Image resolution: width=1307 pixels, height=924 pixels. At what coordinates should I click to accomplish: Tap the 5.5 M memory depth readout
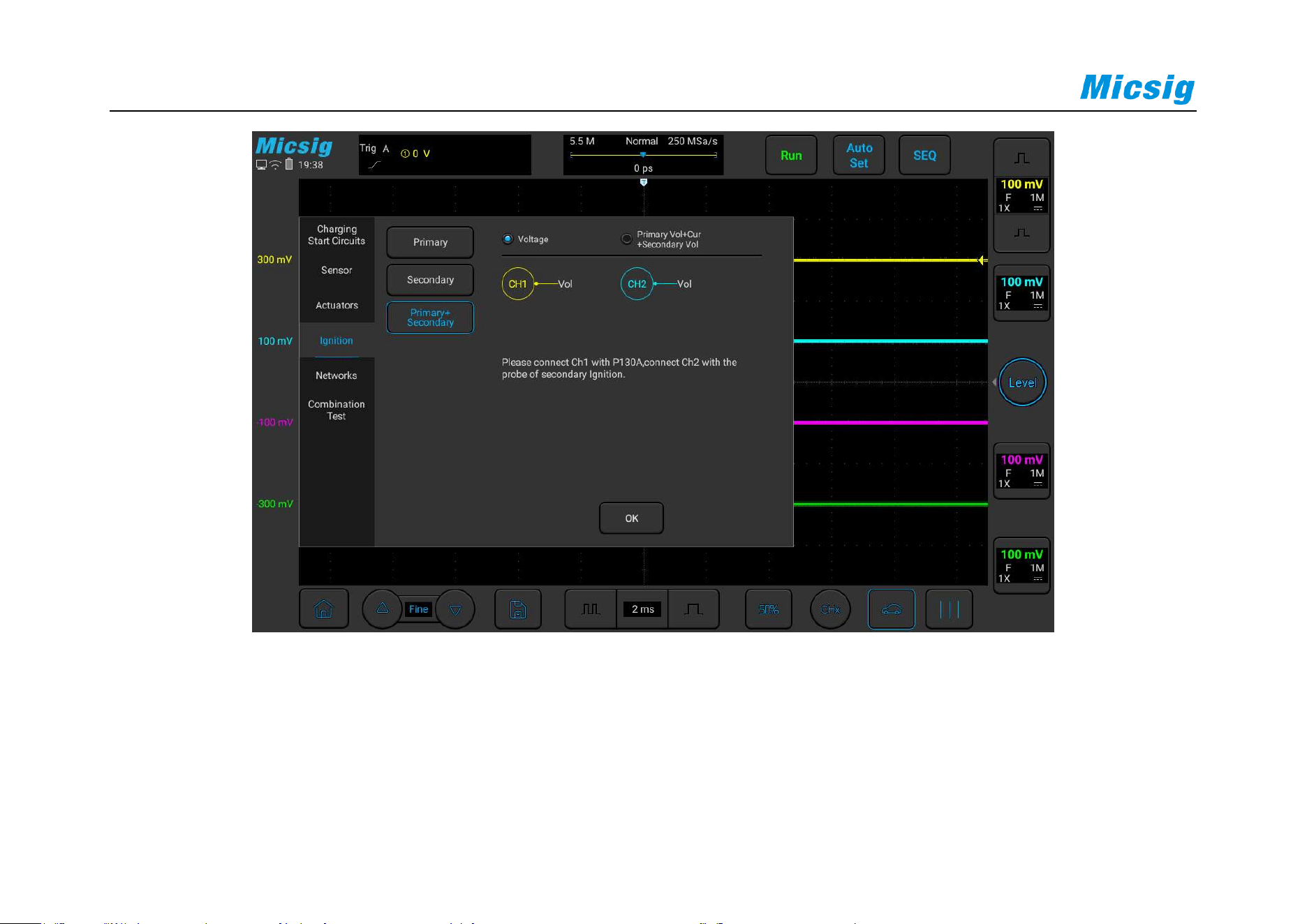pyautogui.click(x=582, y=141)
